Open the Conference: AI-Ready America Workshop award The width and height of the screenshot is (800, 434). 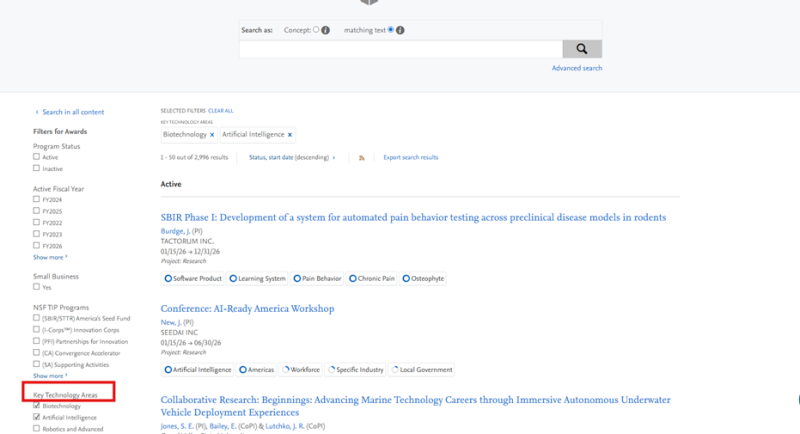pyautogui.click(x=247, y=309)
